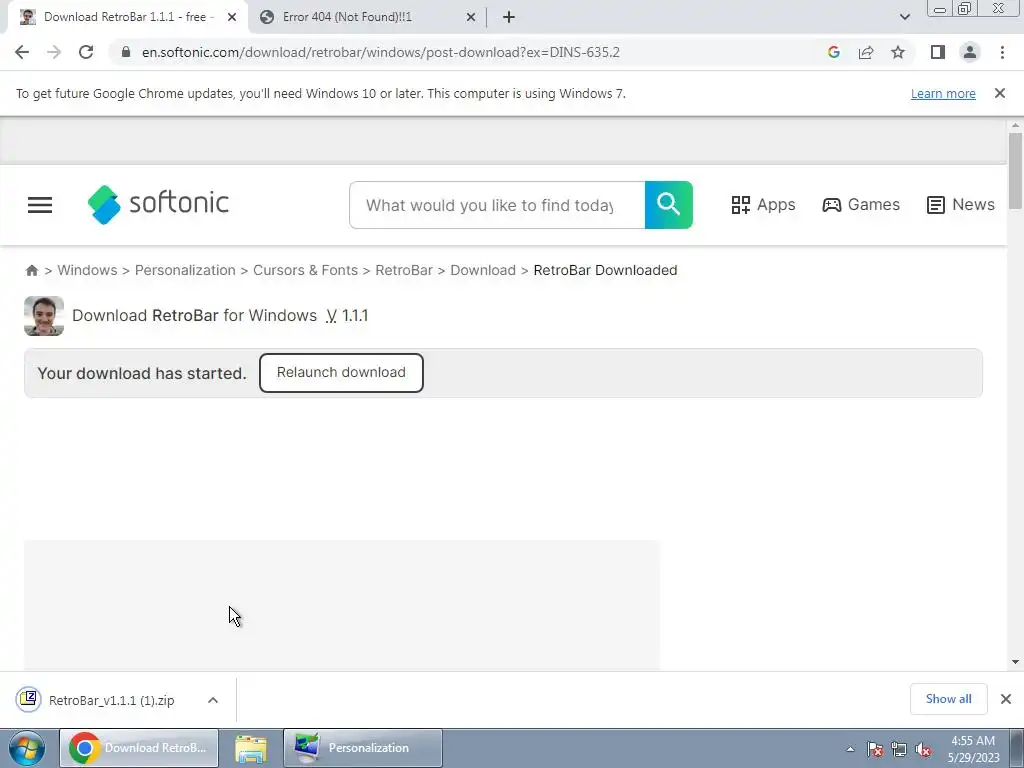Click Download breadcrumb link

[483, 270]
